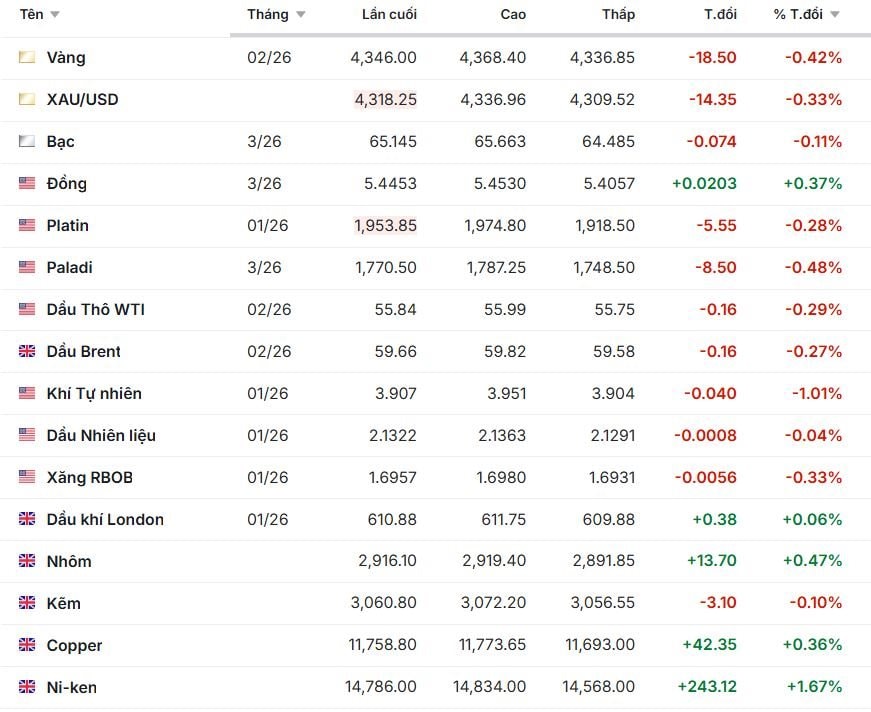Open the Tháng column sort dropdown
871x712 pixels.
[x=300, y=15]
